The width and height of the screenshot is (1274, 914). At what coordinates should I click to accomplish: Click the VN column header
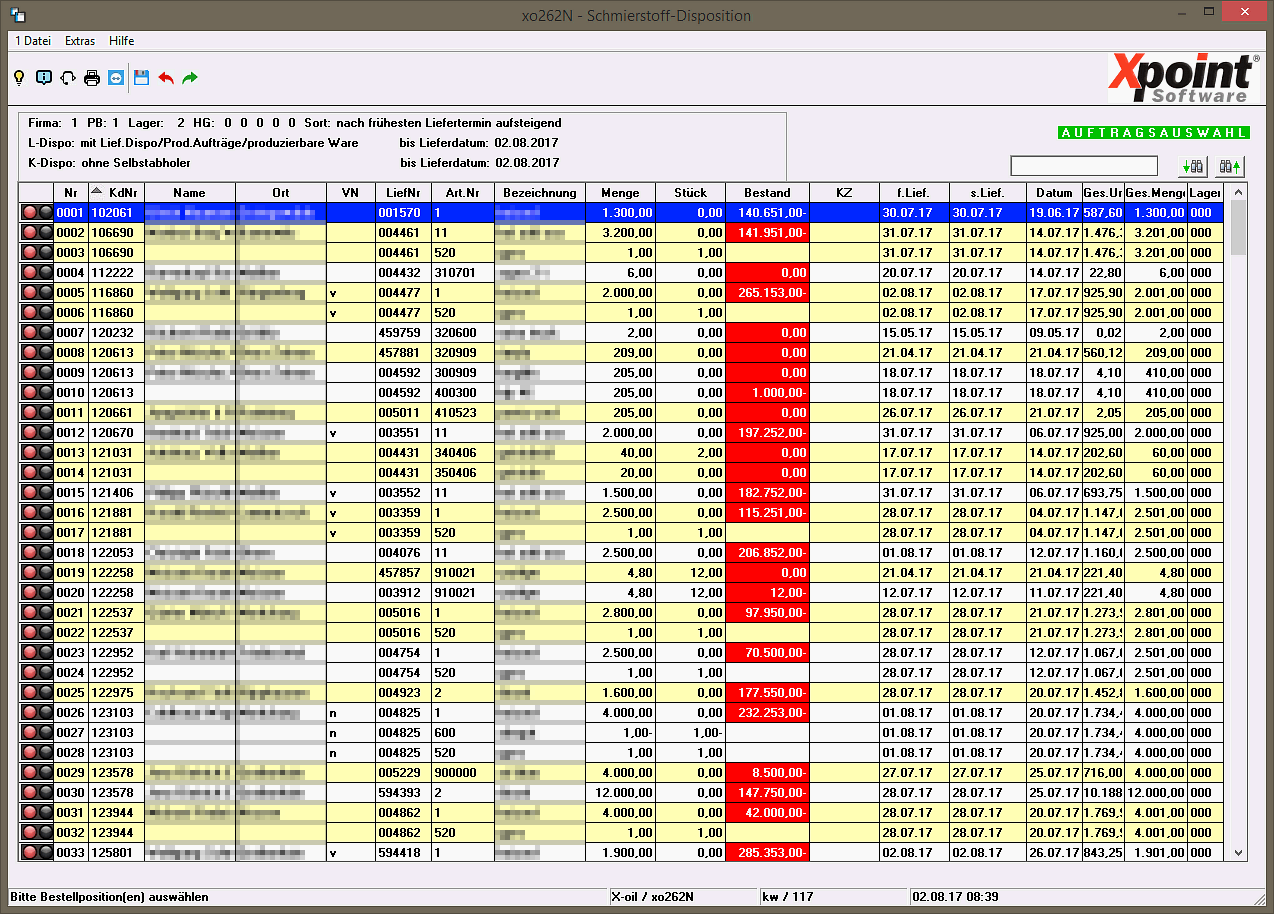[x=350, y=192]
